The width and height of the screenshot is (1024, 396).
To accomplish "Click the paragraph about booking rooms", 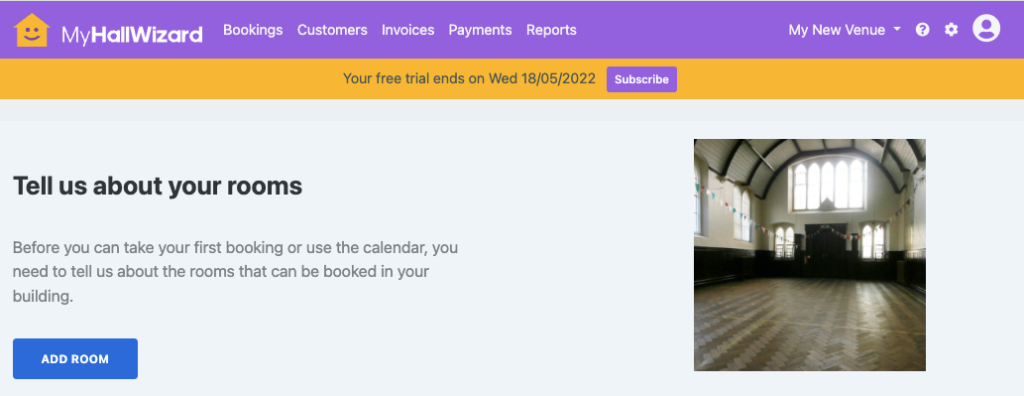I will [x=236, y=272].
